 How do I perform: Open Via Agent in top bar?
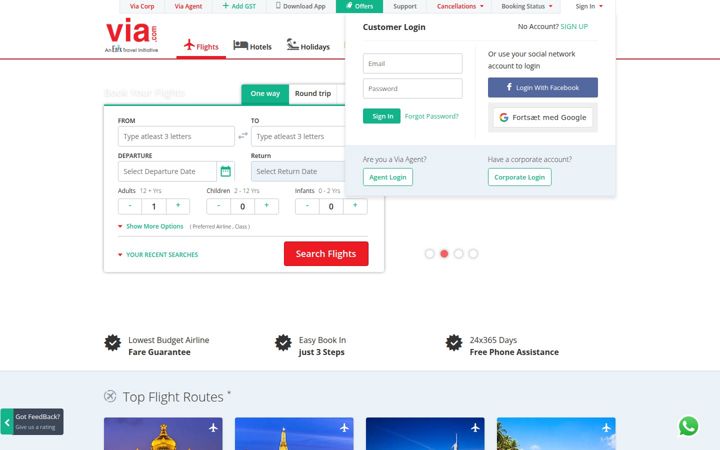(188, 6)
